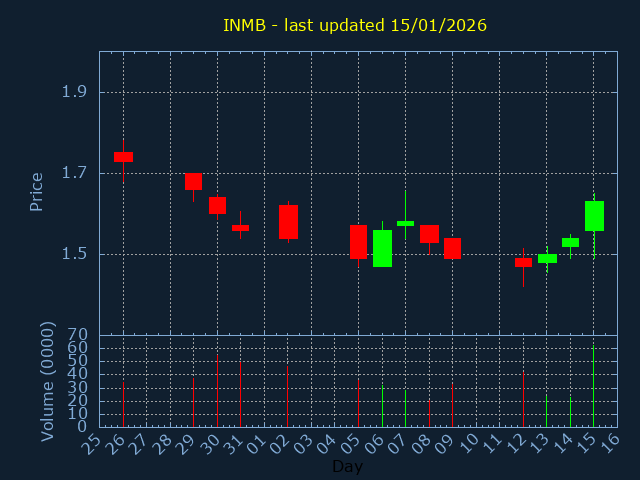640x480 pixels.
Task: Click the green volume bar on day 06
Action: [x=382, y=406]
